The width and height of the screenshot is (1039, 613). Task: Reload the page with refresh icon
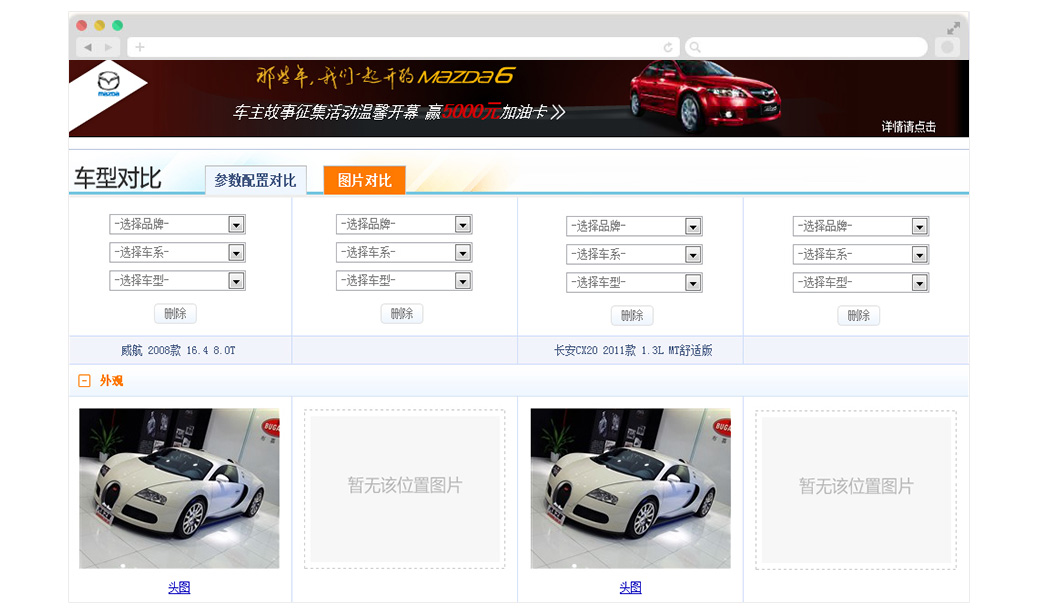tap(668, 47)
